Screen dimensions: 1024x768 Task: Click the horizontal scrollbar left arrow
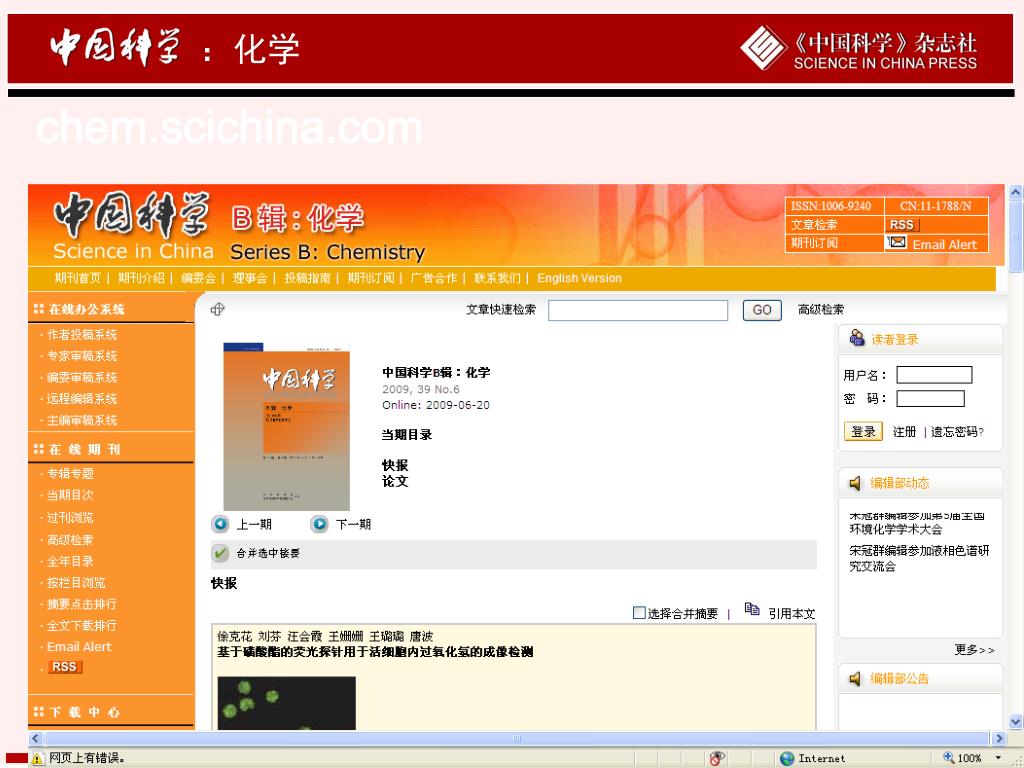[x=35, y=739]
